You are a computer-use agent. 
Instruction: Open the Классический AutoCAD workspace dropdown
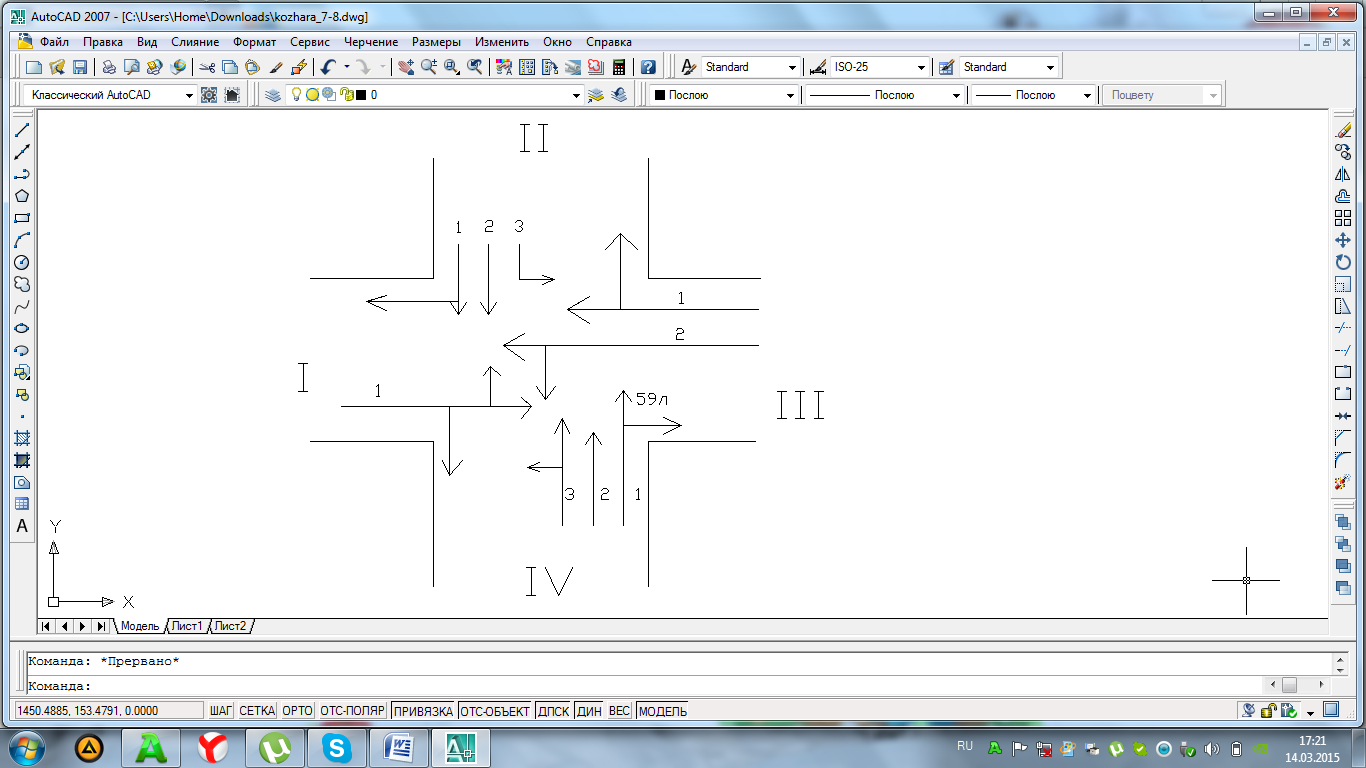[x=189, y=95]
